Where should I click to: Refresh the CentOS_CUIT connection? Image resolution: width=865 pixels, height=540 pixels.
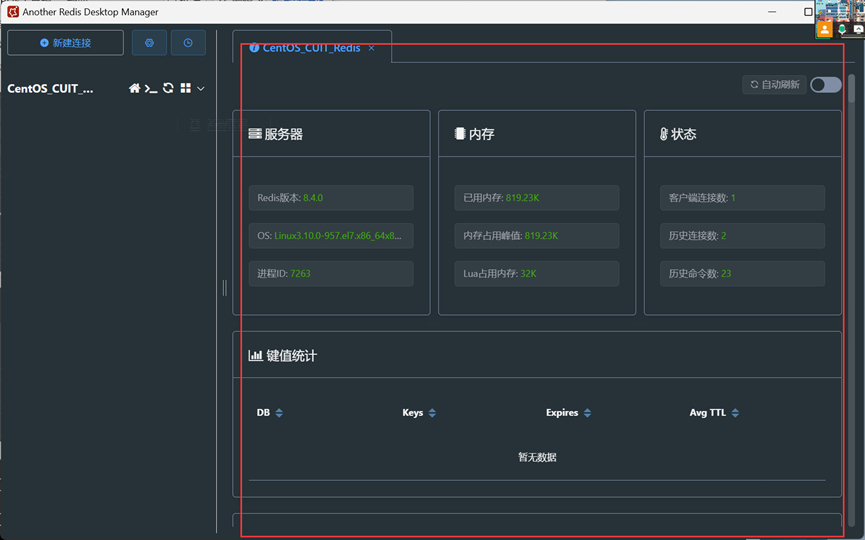168,88
